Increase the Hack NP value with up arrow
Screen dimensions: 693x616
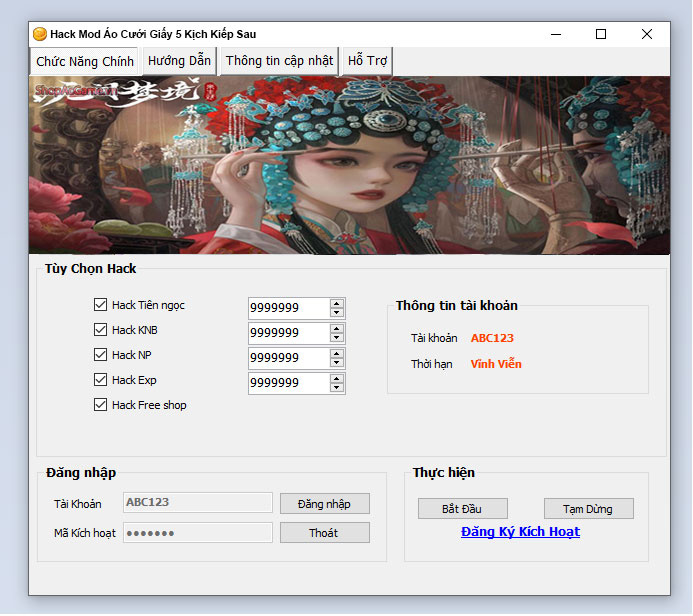coord(337,354)
